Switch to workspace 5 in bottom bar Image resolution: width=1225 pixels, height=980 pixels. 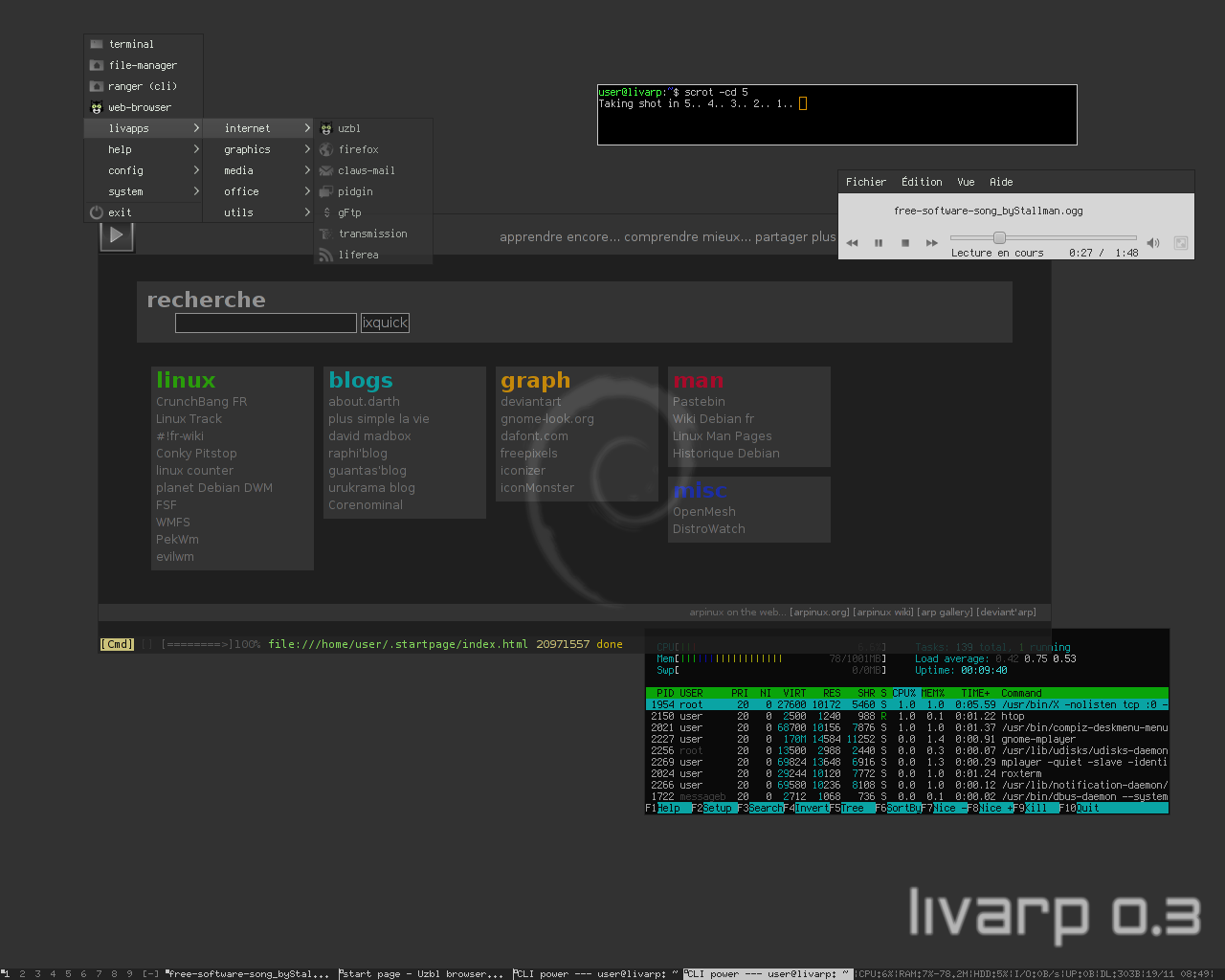pos(68,974)
